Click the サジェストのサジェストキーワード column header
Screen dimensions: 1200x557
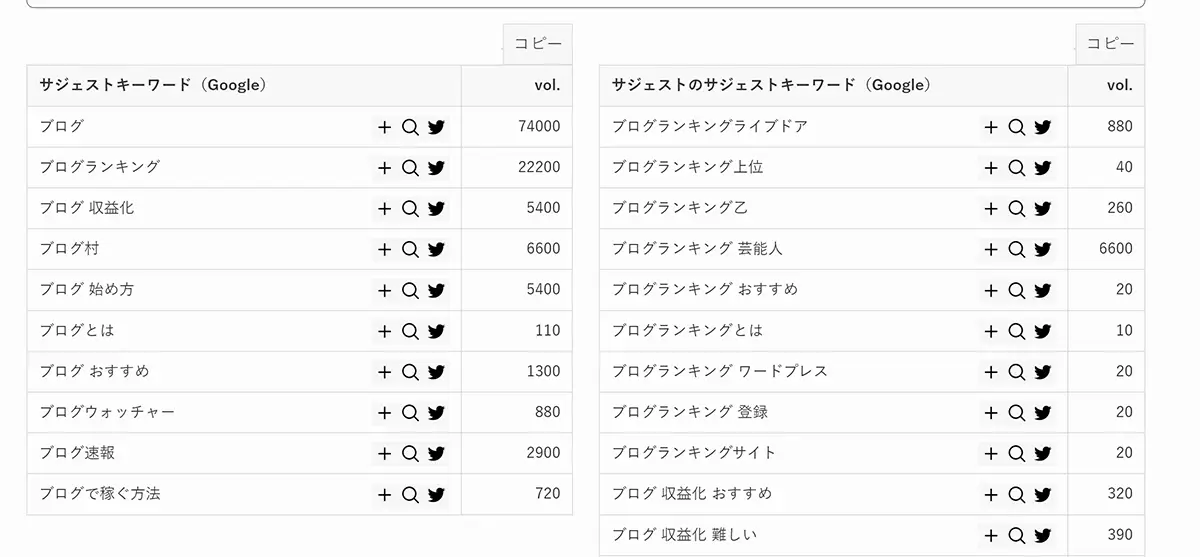771,85
